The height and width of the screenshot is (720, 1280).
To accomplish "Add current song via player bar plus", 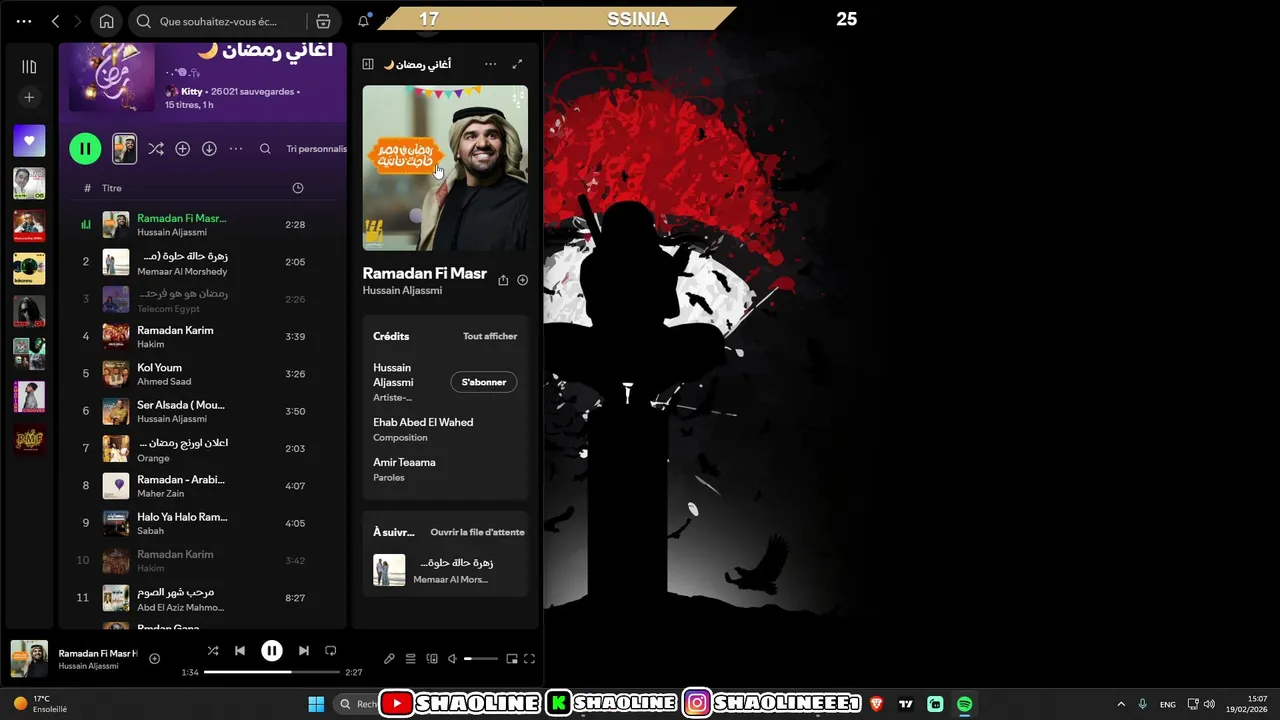I will pyautogui.click(x=154, y=658).
